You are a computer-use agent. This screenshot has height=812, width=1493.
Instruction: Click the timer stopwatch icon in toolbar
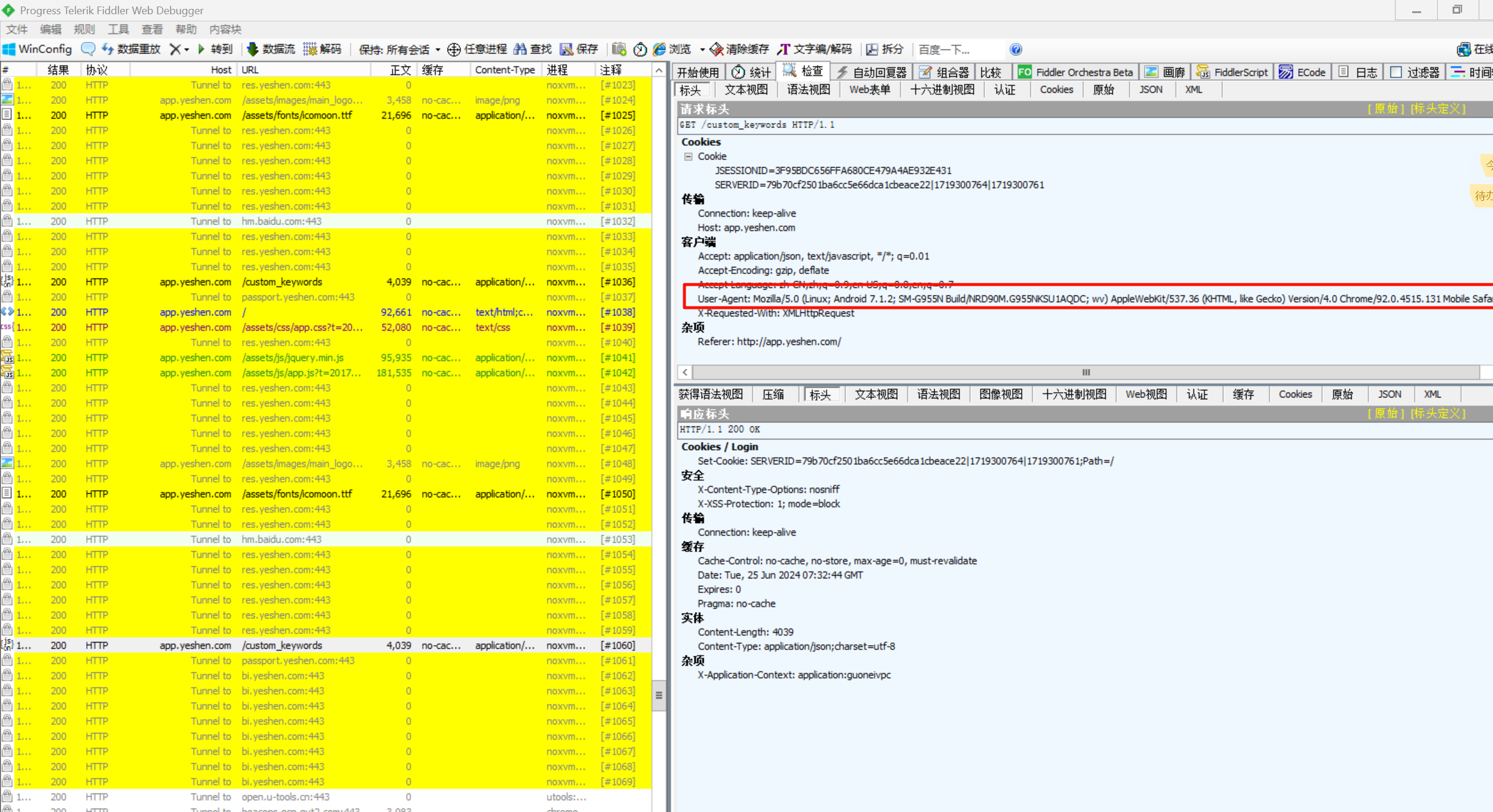(x=640, y=49)
